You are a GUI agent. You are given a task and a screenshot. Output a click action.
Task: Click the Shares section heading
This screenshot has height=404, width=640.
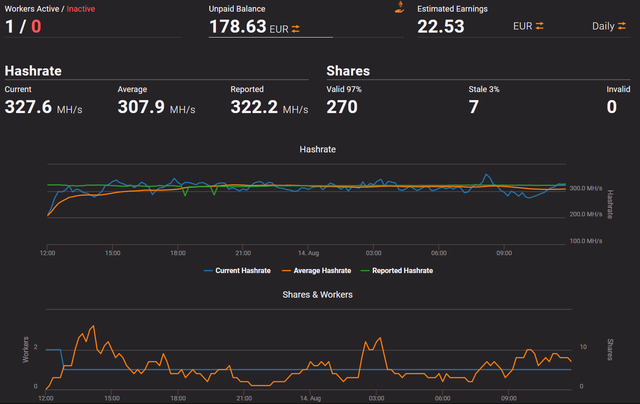pyautogui.click(x=348, y=71)
